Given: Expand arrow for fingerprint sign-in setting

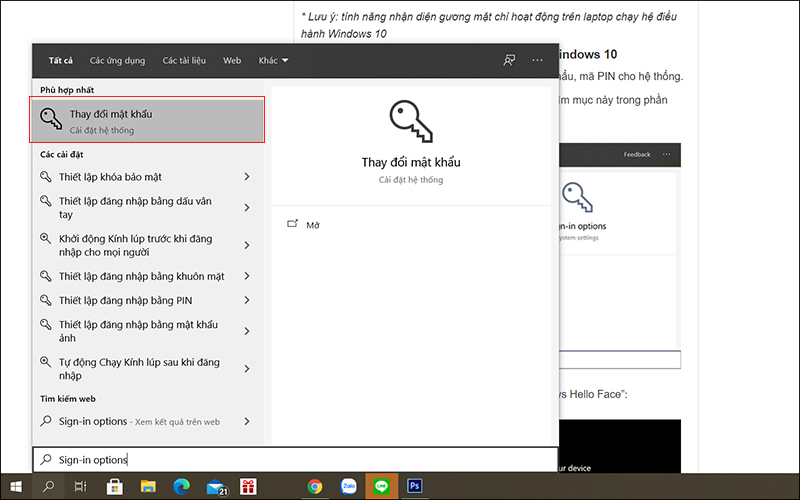Looking at the screenshot, I should 247,208.
